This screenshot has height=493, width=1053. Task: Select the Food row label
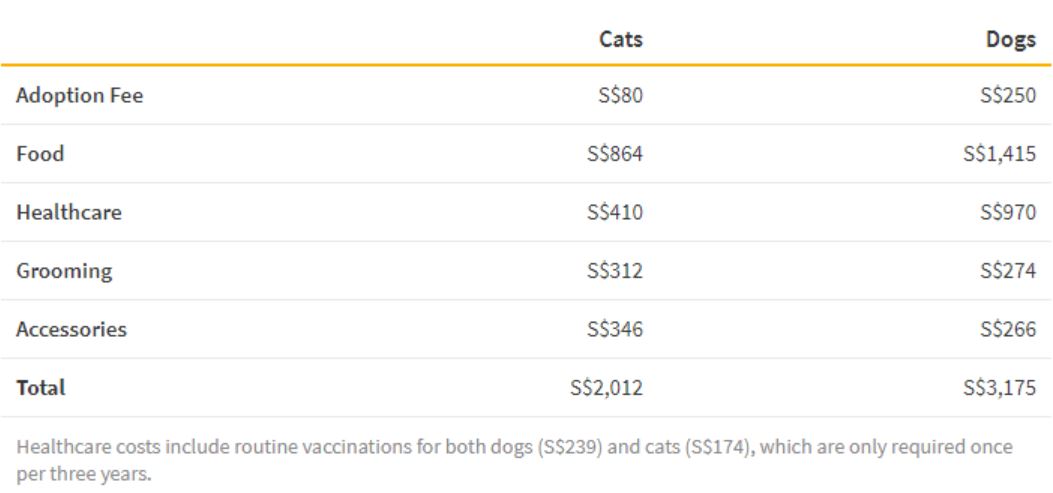coord(40,154)
